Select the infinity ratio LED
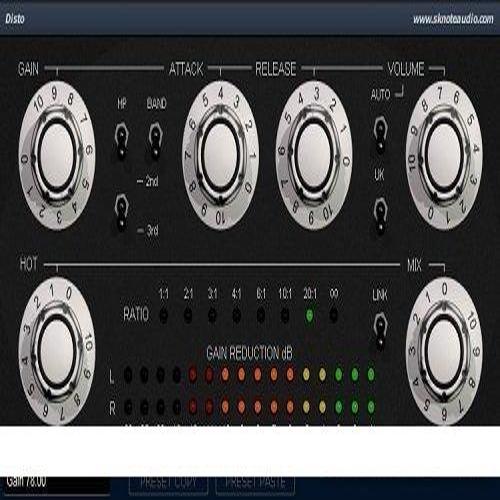Viewport: 500px width, 500px height. (x=334, y=315)
